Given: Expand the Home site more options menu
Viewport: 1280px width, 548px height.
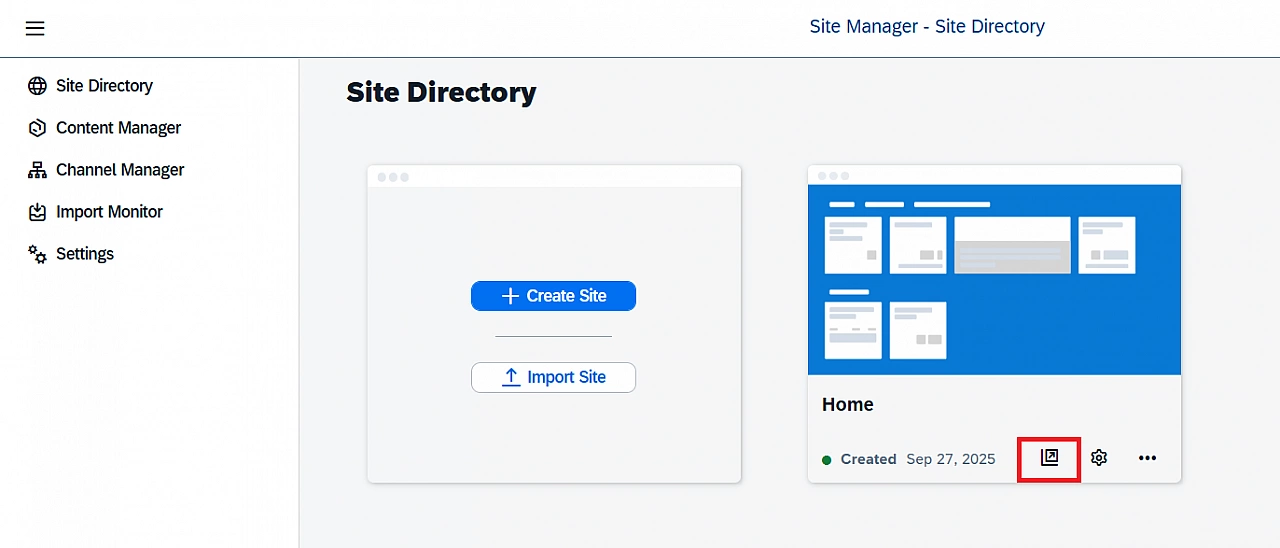Looking at the screenshot, I should tap(1147, 458).
